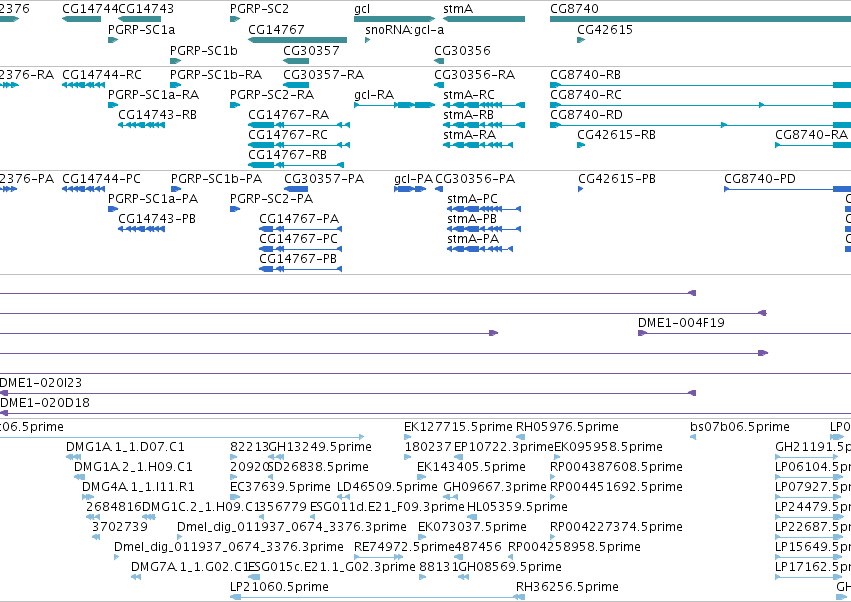
Task: Click protein PGRP-SC2-PA label
Action: pos(271,199)
